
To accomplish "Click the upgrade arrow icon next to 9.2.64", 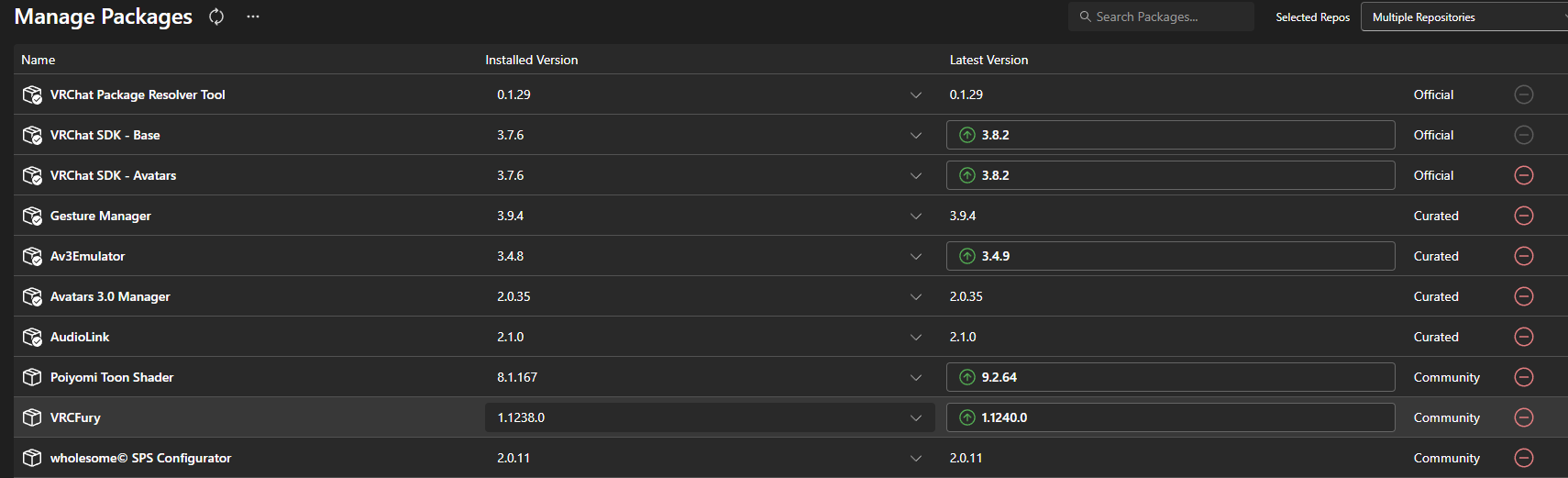I will click(967, 377).
